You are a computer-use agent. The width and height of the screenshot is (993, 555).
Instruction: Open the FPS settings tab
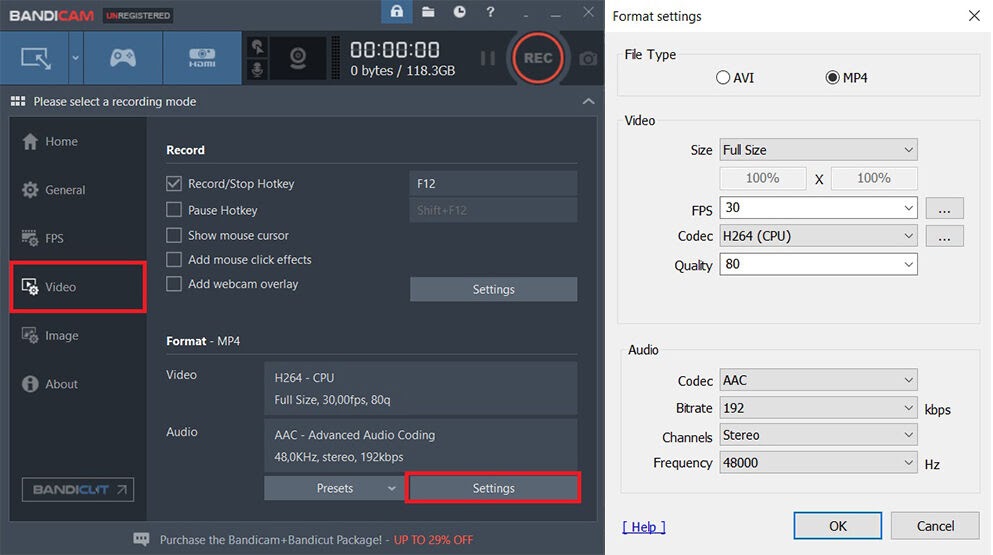78,238
